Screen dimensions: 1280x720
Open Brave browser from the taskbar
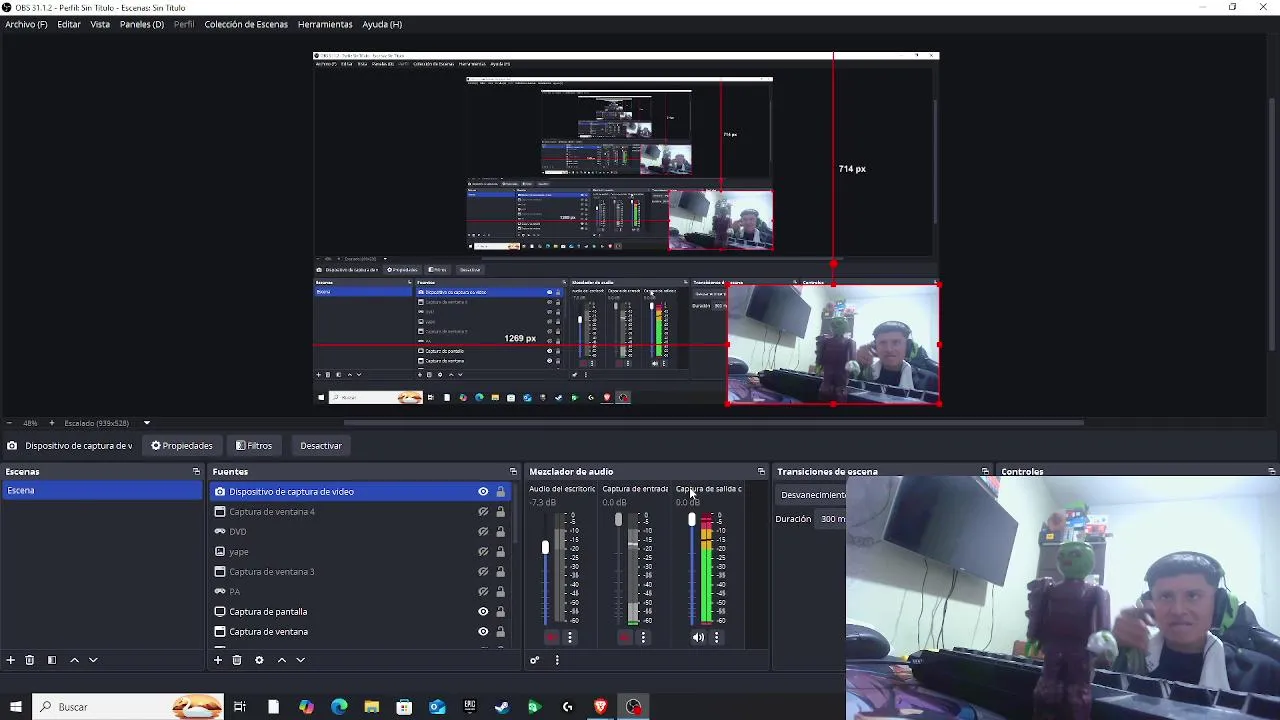click(600, 707)
